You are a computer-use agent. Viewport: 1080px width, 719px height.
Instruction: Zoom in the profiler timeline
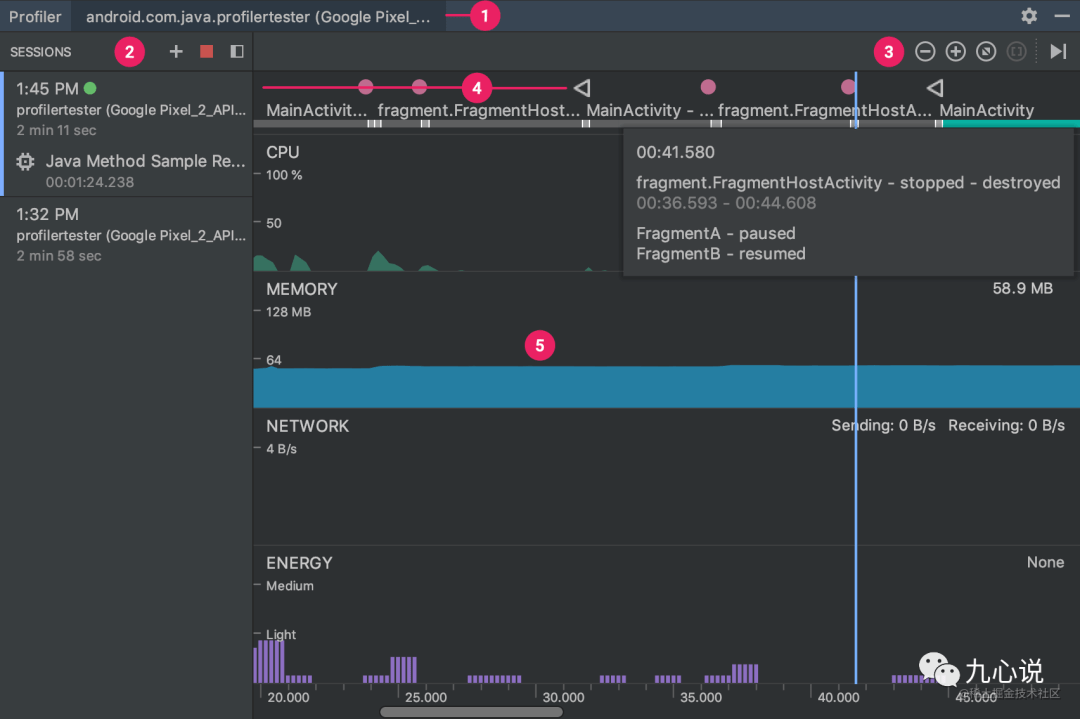coord(955,52)
